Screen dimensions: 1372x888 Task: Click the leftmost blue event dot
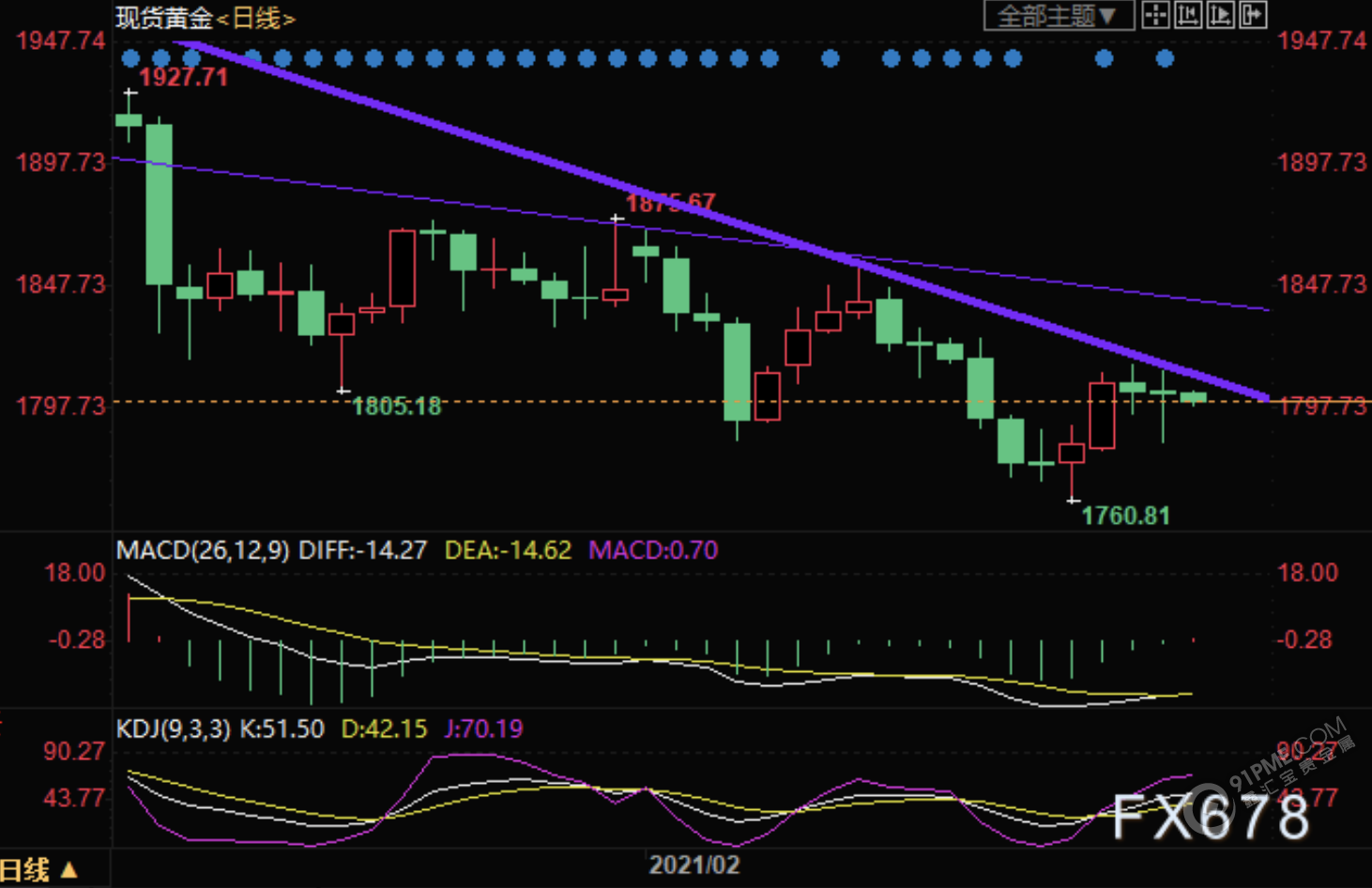click(x=131, y=59)
